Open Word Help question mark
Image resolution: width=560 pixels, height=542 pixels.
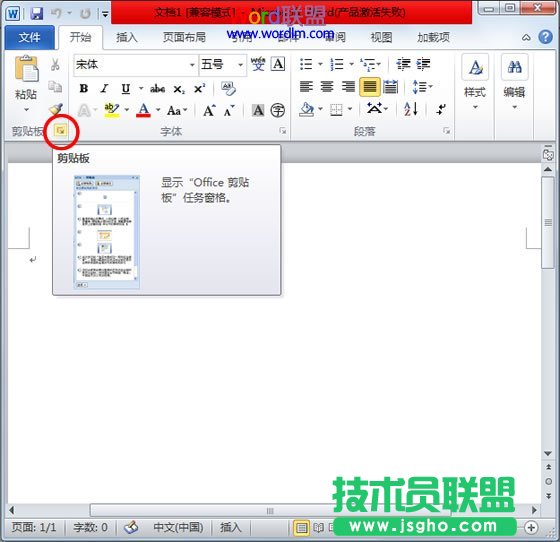click(x=545, y=37)
